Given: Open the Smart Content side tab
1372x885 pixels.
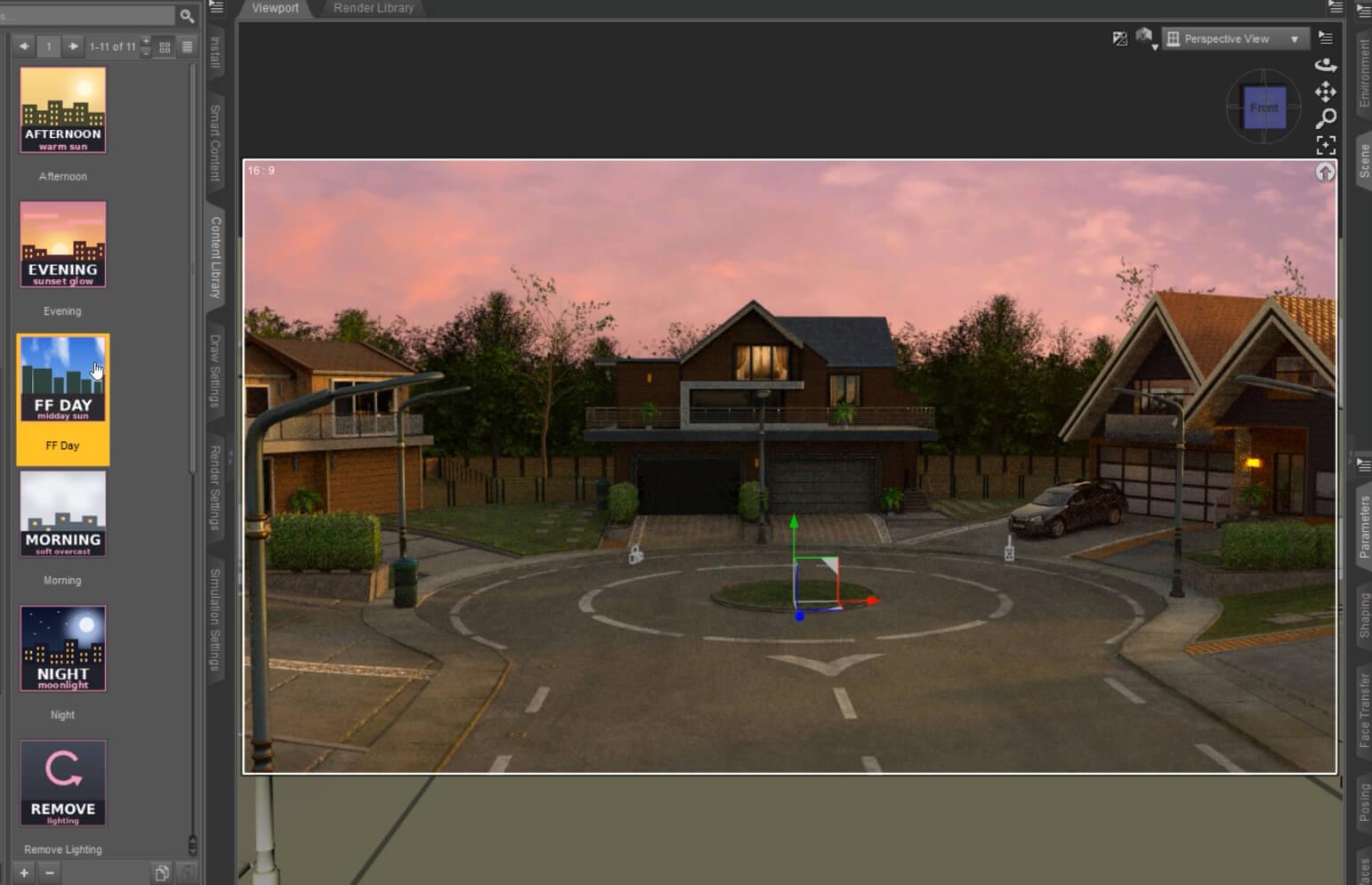Looking at the screenshot, I should 215,143.
